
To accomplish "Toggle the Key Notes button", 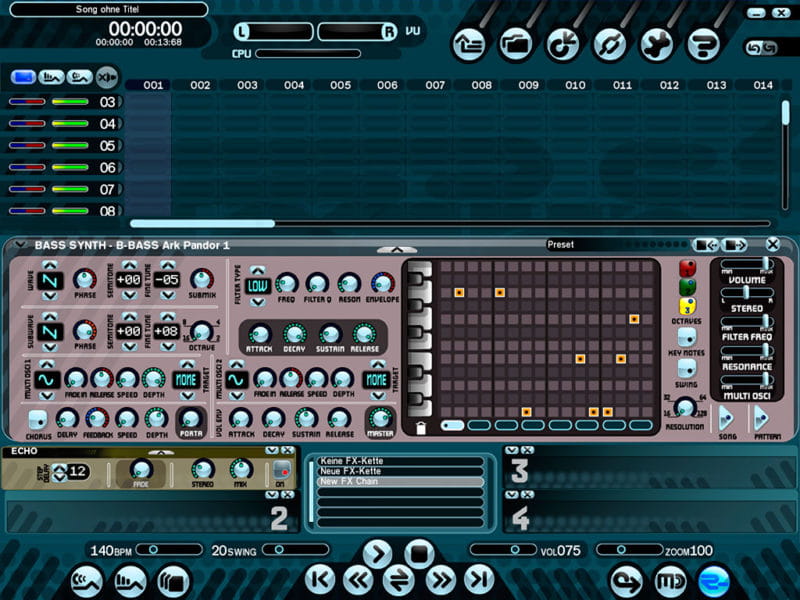I will click(x=686, y=337).
